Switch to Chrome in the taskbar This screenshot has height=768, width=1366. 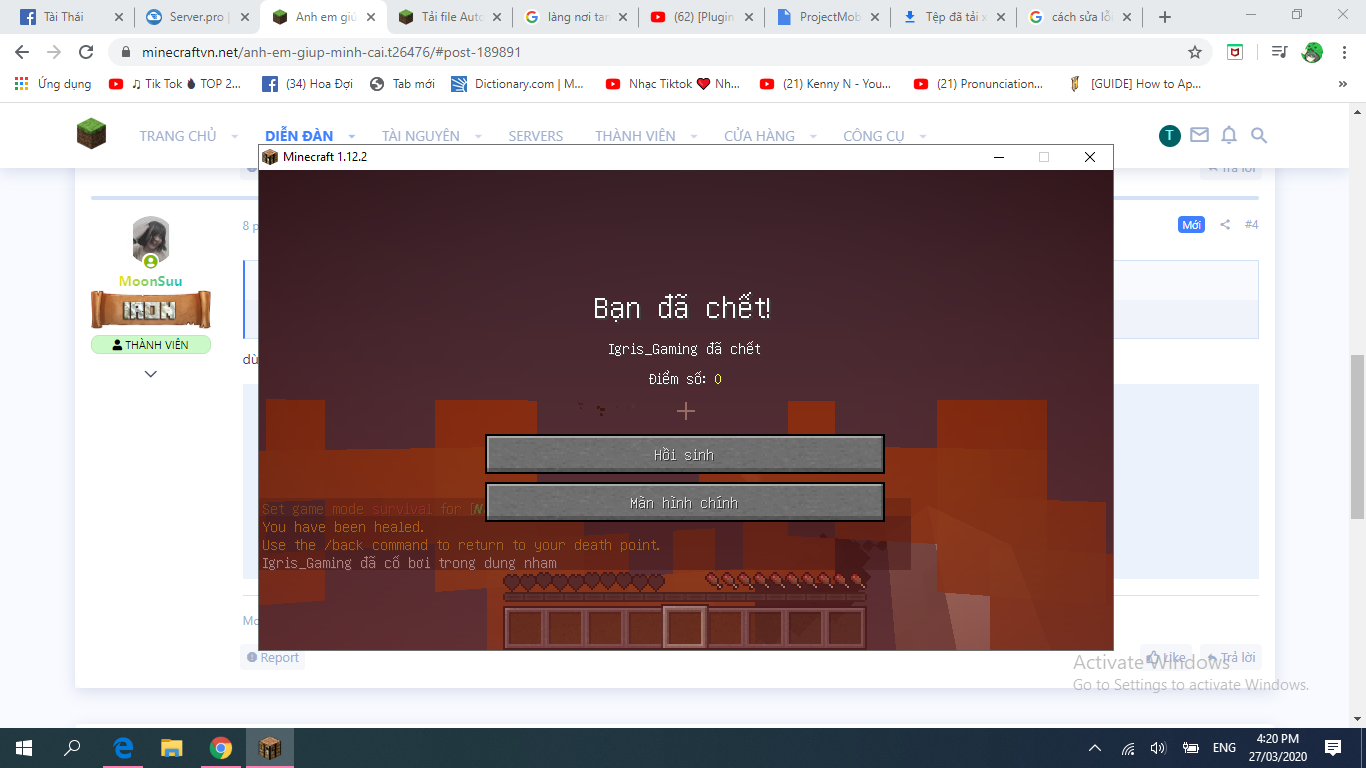[221, 747]
